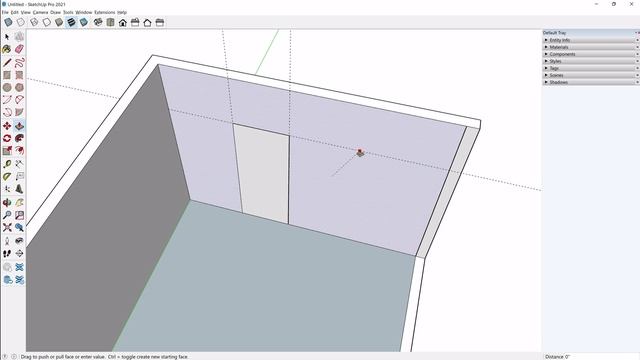
Task: Pick the Polygon tool
Action: tap(19, 87)
